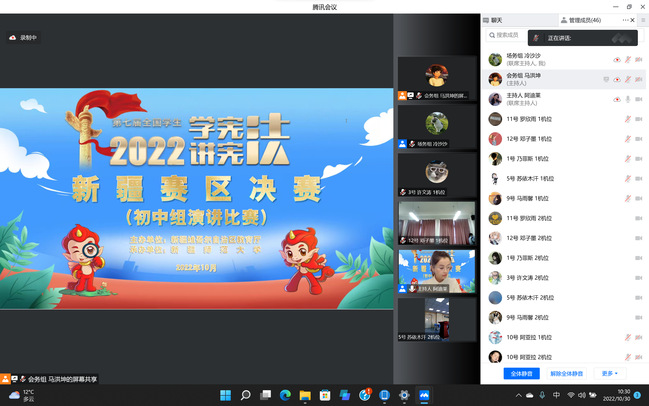The image size is (649, 406).
Task: Click chat bubble icon on 会务组 马洪坤 row
Action: click(606, 79)
